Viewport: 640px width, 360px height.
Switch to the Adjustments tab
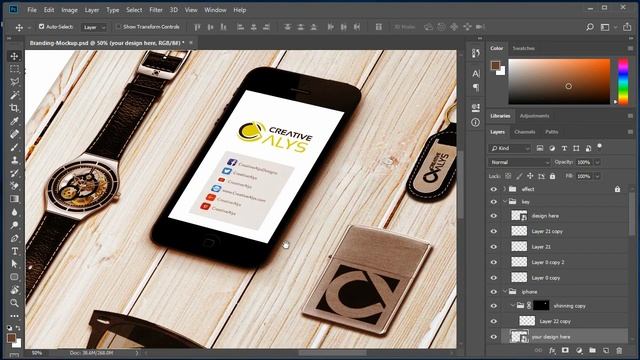pyautogui.click(x=534, y=116)
